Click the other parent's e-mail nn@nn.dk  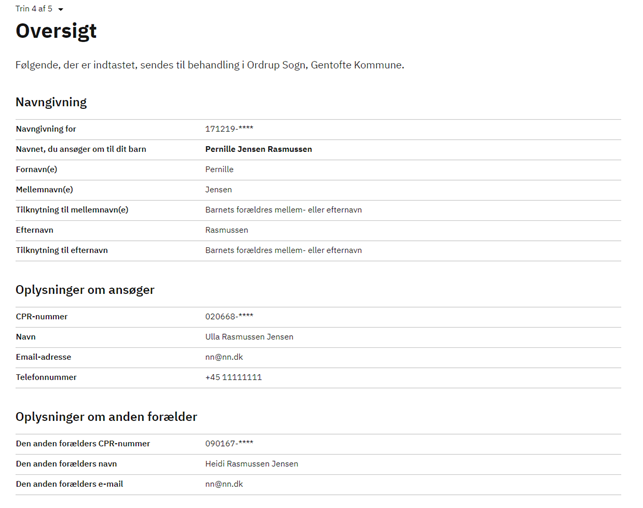point(224,484)
